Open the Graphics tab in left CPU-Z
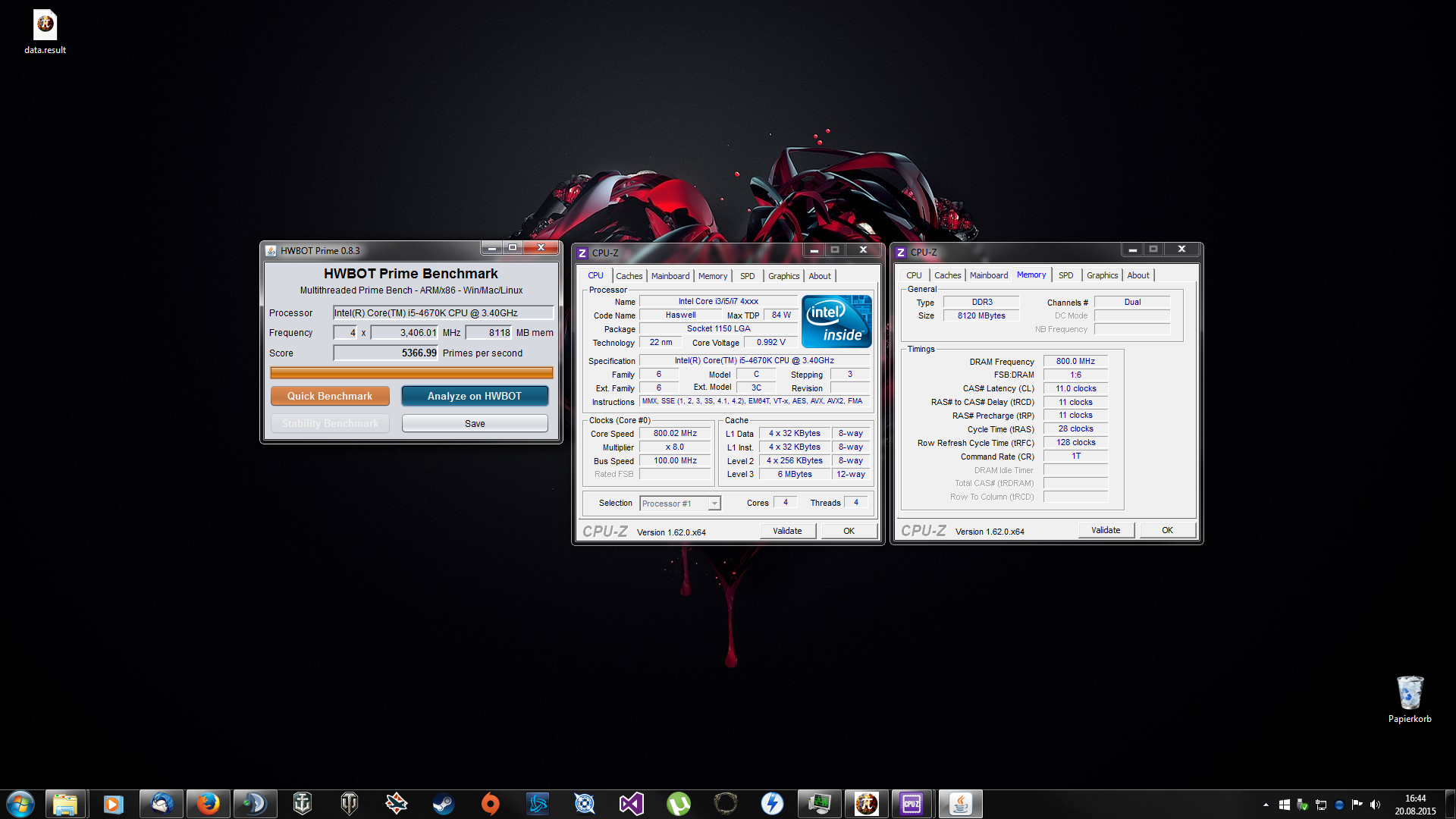1456x819 pixels. click(x=783, y=276)
